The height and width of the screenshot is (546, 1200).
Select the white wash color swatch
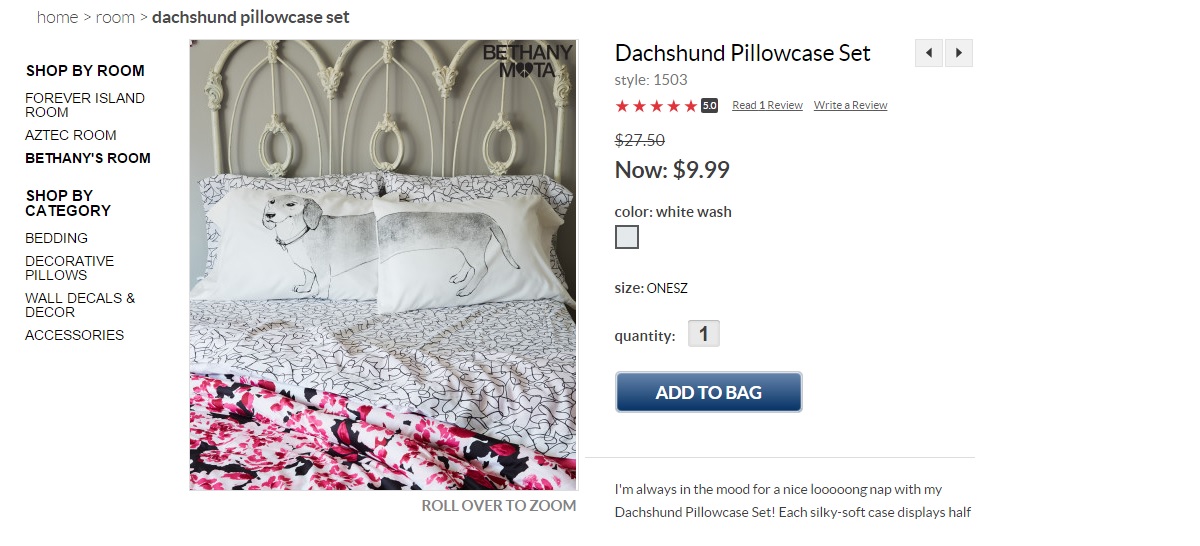pyautogui.click(x=627, y=237)
